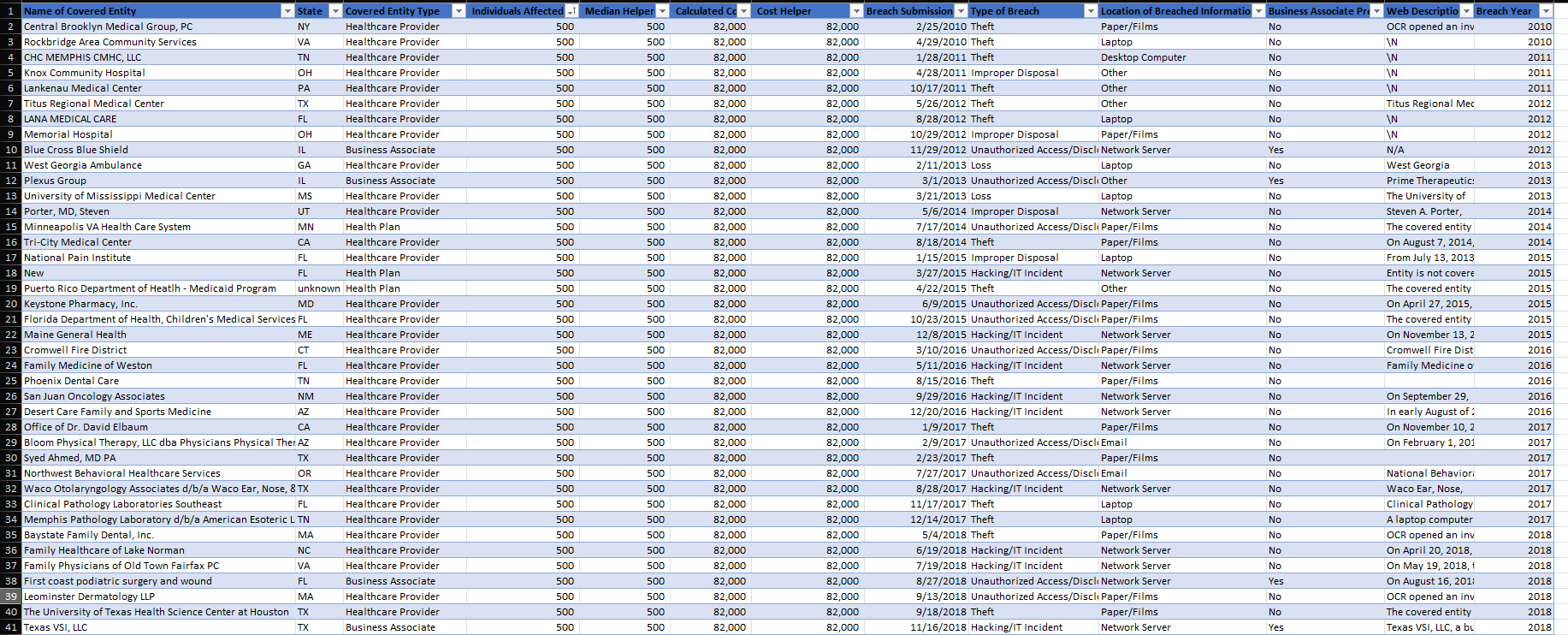The image size is (1568, 635).
Task: Select the cell Blue Cross Blue Shield
Action: tap(158, 150)
